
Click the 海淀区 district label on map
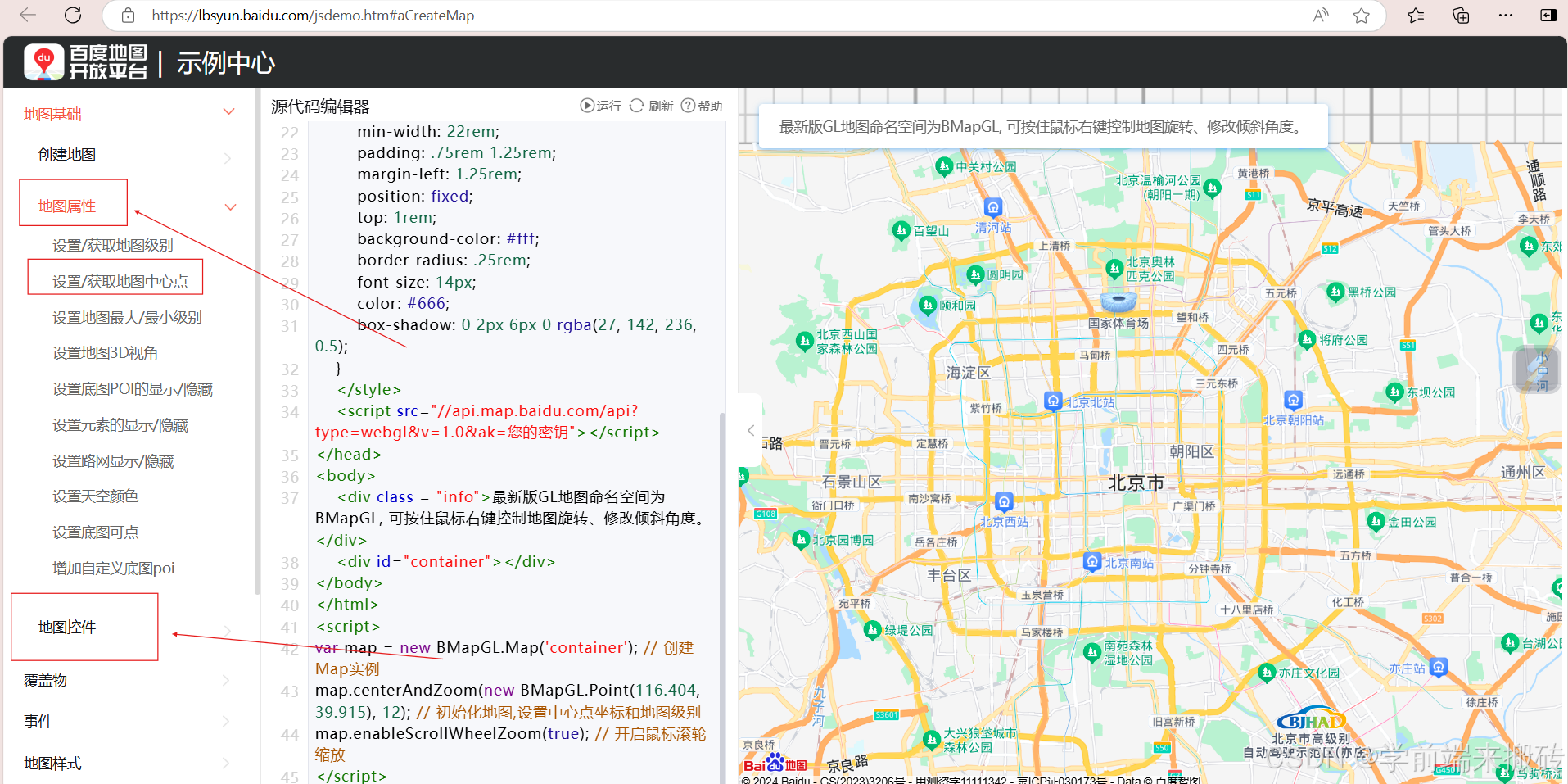click(969, 373)
